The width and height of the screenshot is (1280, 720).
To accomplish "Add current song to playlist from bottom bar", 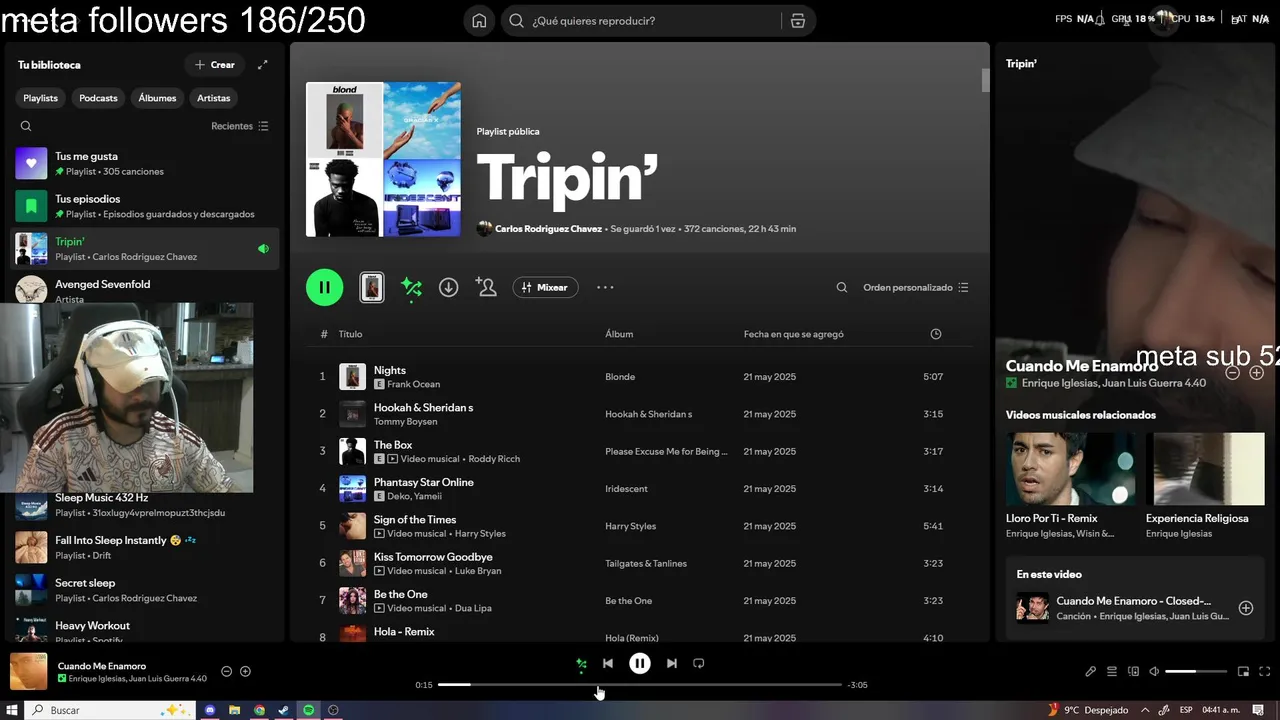I will tap(245, 672).
